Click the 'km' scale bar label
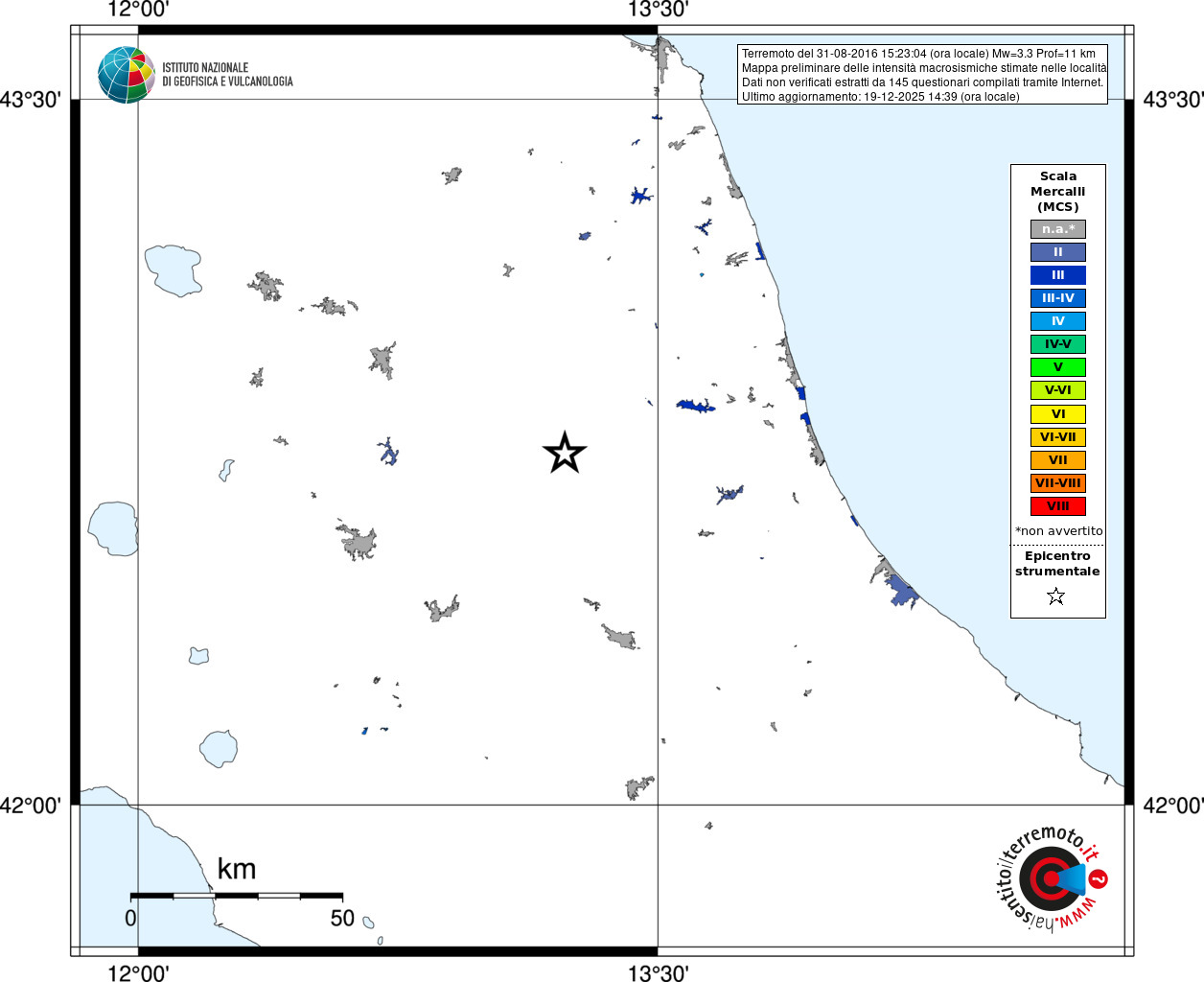Viewport: 1204px width, 982px height. 237,869
